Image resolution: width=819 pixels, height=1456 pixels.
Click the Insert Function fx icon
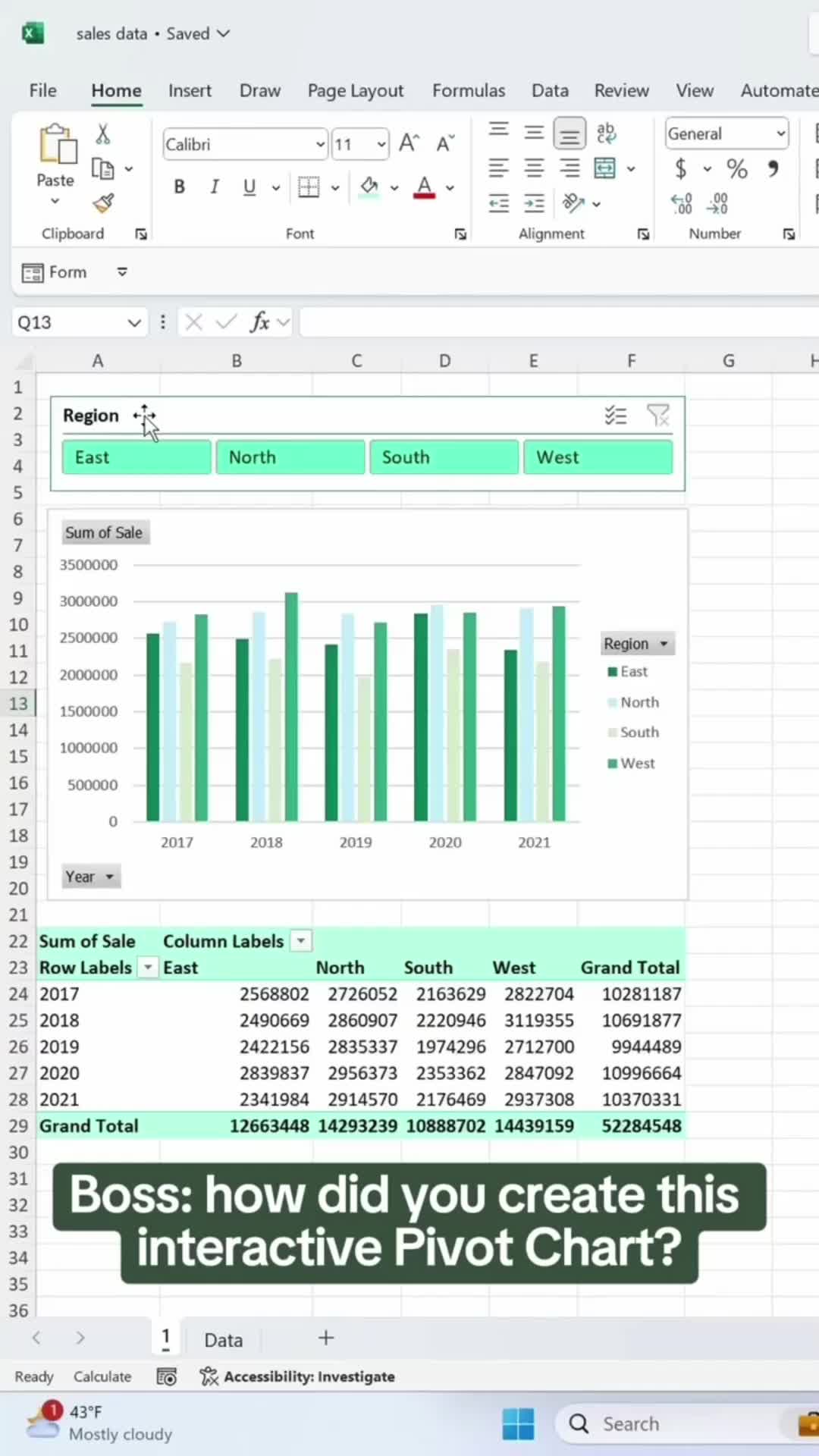(260, 322)
